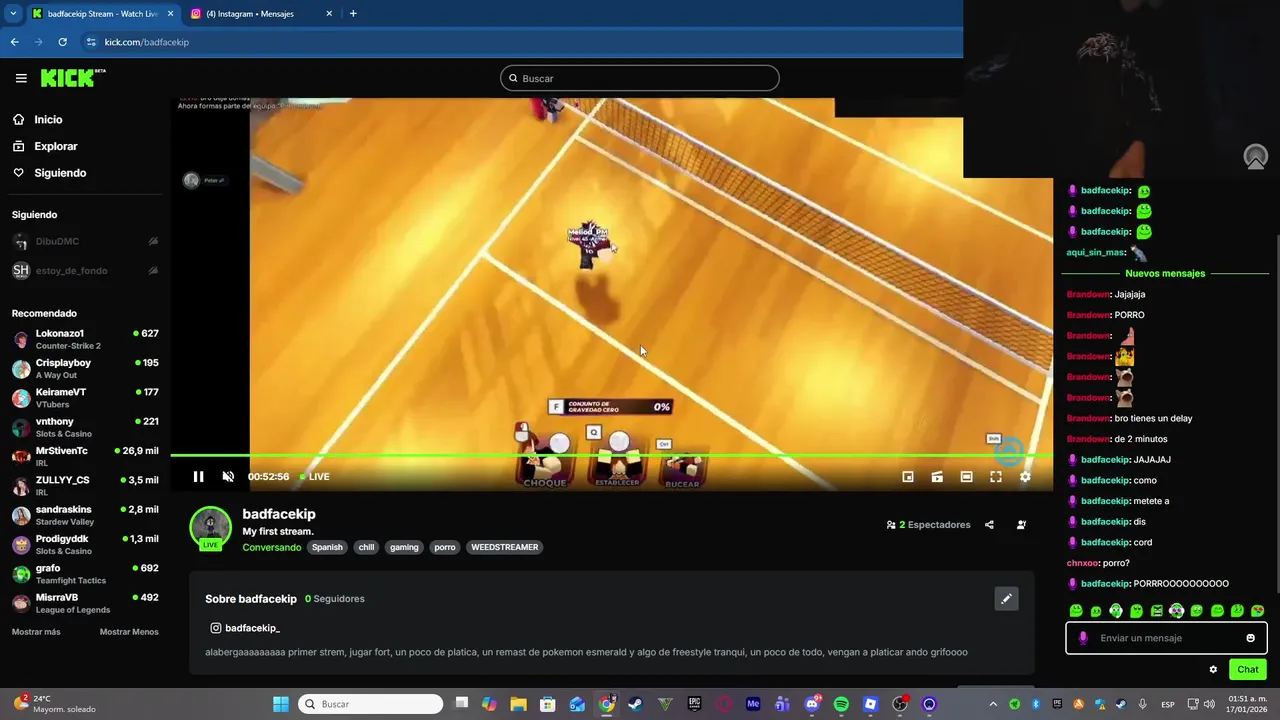Viewport: 1280px width, 720px height.
Task: Click the Spanish language tag
Action: coord(327,547)
